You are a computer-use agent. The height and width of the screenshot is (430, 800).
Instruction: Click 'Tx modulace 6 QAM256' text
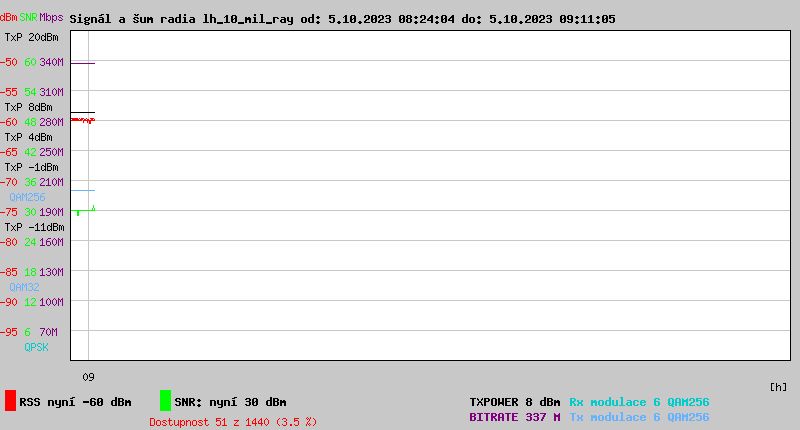click(639, 417)
